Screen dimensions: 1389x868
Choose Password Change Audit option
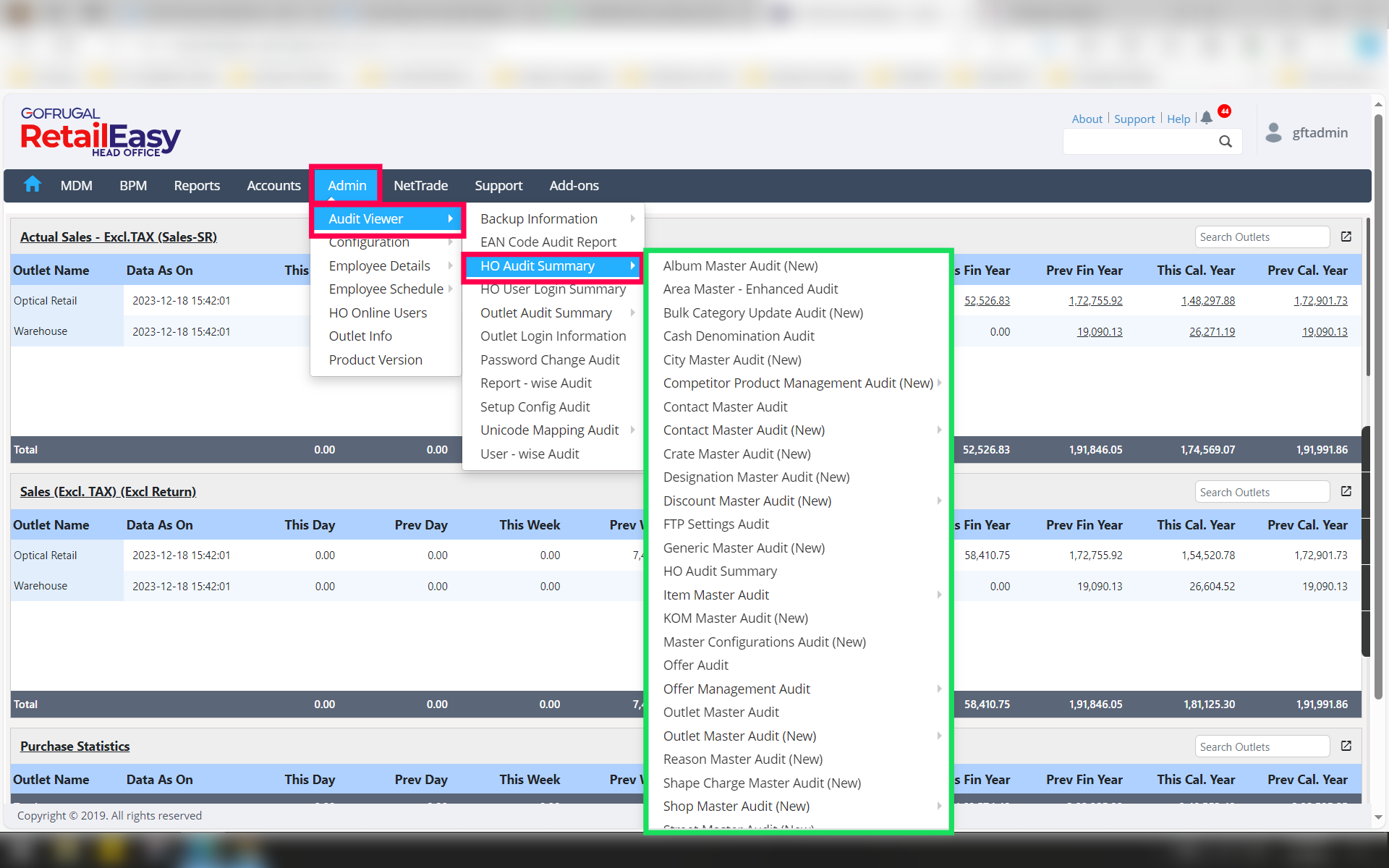[x=549, y=359]
